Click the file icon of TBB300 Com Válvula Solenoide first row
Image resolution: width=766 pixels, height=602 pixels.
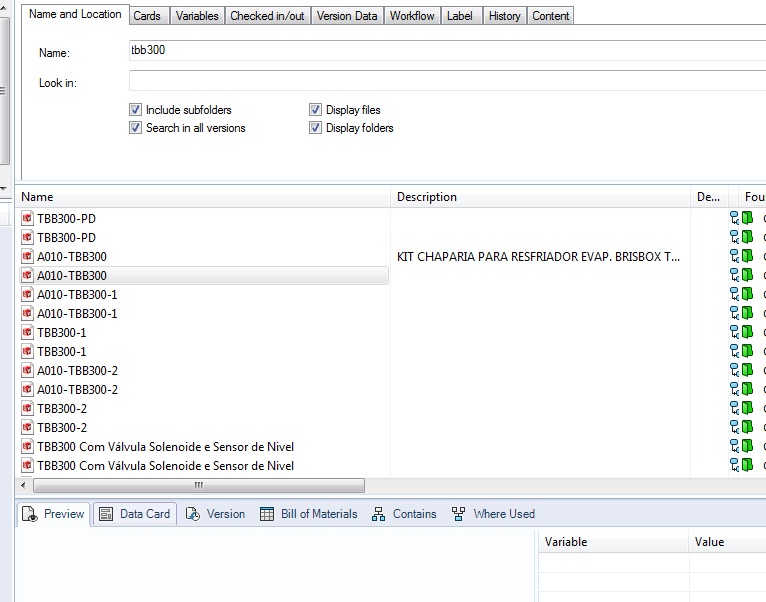[x=27, y=447]
